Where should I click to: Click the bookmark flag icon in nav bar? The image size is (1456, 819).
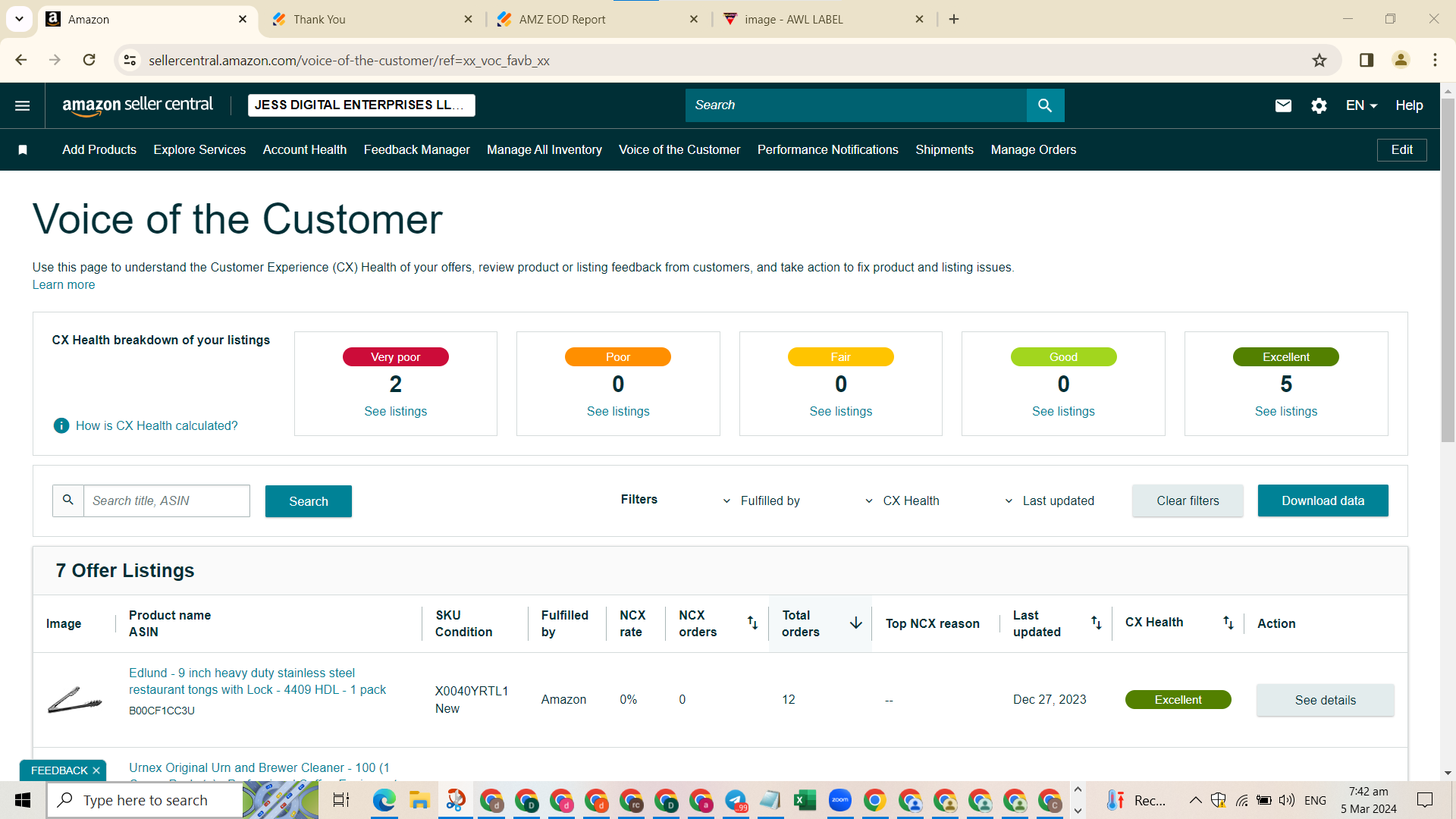(23, 150)
